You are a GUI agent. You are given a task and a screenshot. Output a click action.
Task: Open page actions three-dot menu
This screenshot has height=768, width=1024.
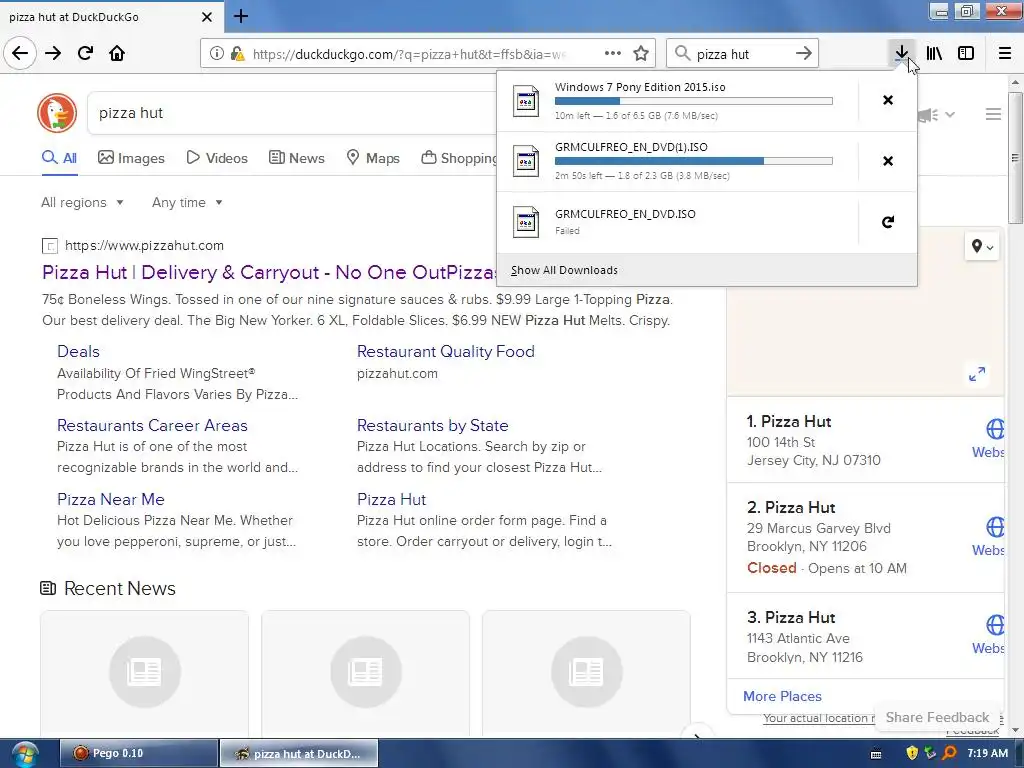613,54
